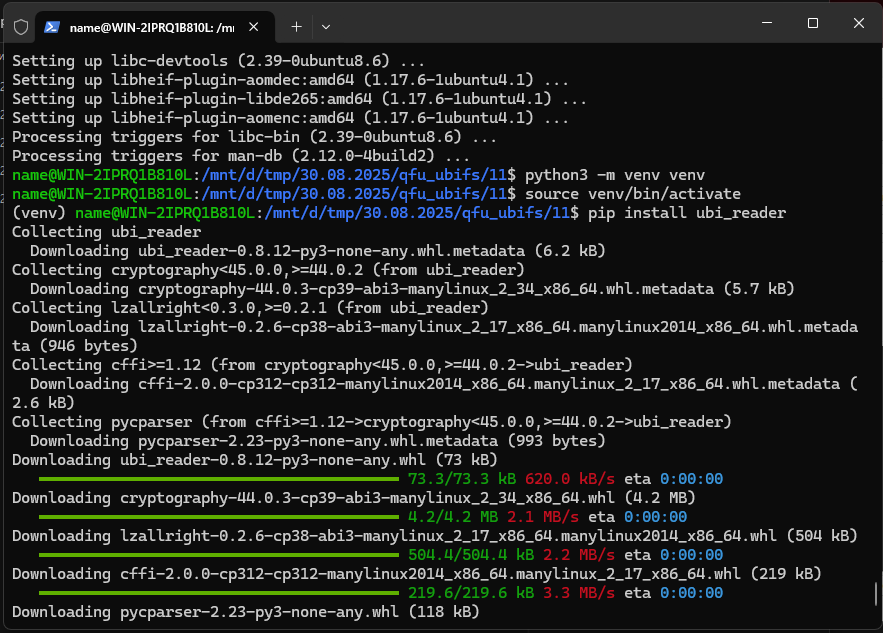The image size is (883, 633).
Task: Close the name@WIN-2IPRQ1B810L tab
Action: [254, 27]
